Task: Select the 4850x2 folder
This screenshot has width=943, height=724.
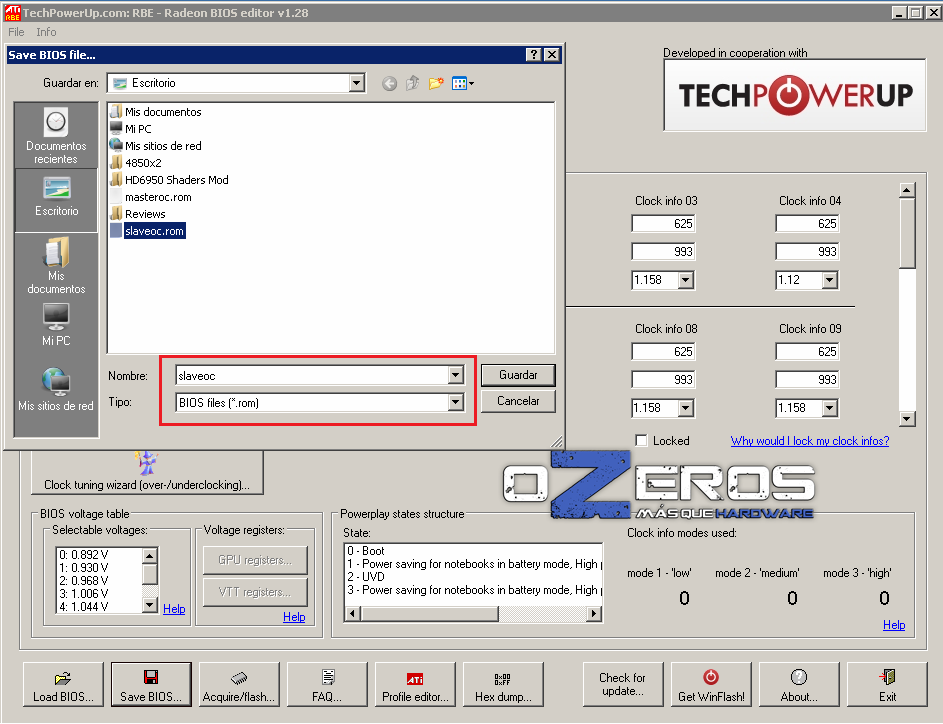Action: coord(136,163)
